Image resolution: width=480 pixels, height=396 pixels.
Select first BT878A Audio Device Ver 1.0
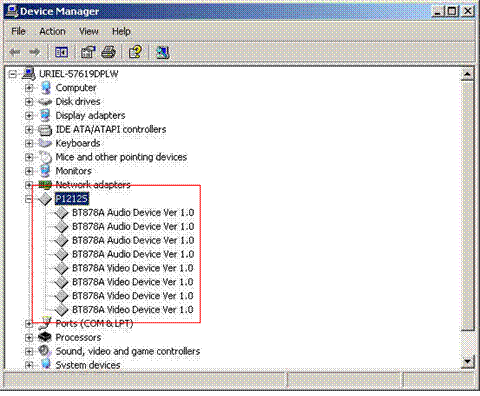click(133, 213)
